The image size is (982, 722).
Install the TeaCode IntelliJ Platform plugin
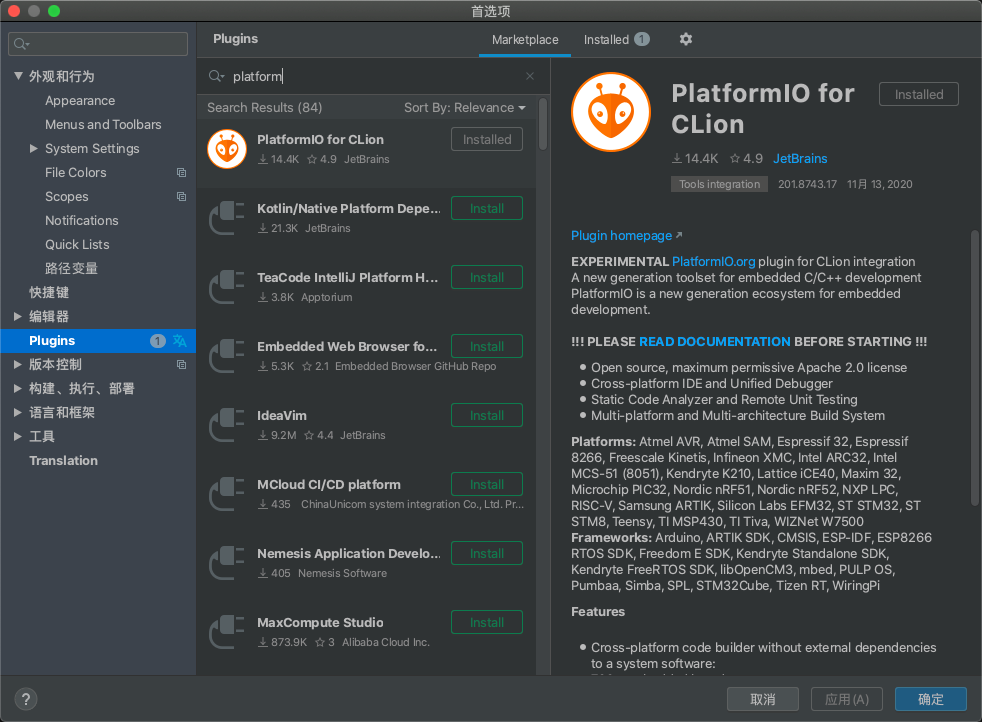487,277
